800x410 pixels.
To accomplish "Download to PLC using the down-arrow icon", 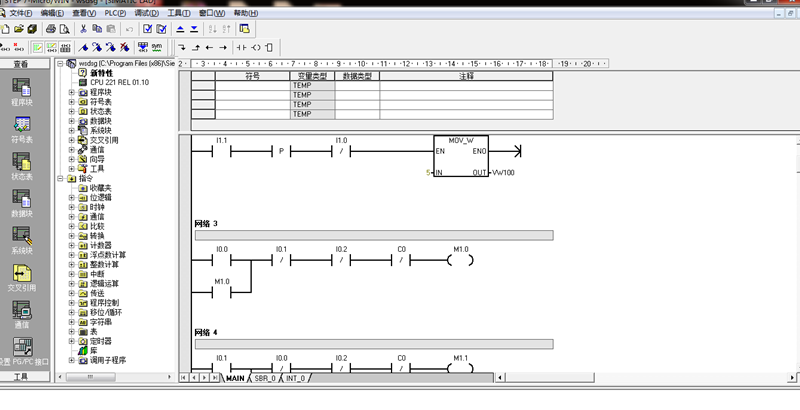I will coord(194,29).
